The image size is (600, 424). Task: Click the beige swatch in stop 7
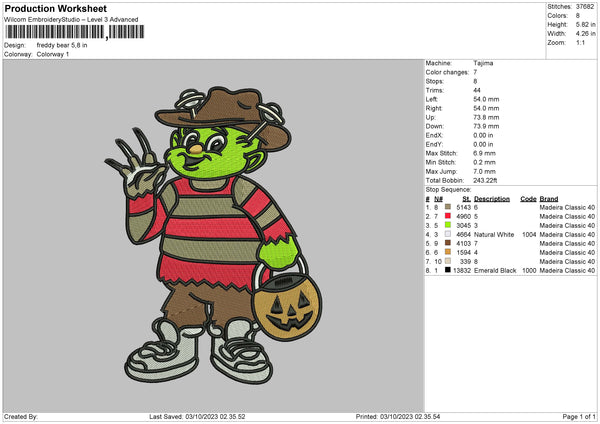449,261
